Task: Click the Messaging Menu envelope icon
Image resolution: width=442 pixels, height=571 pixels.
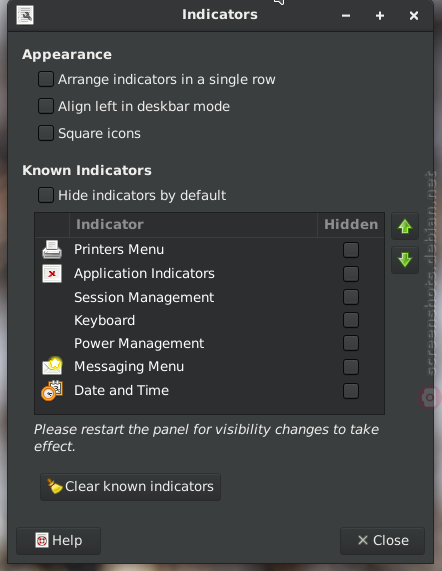Action: pyautogui.click(x=52, y=366)
